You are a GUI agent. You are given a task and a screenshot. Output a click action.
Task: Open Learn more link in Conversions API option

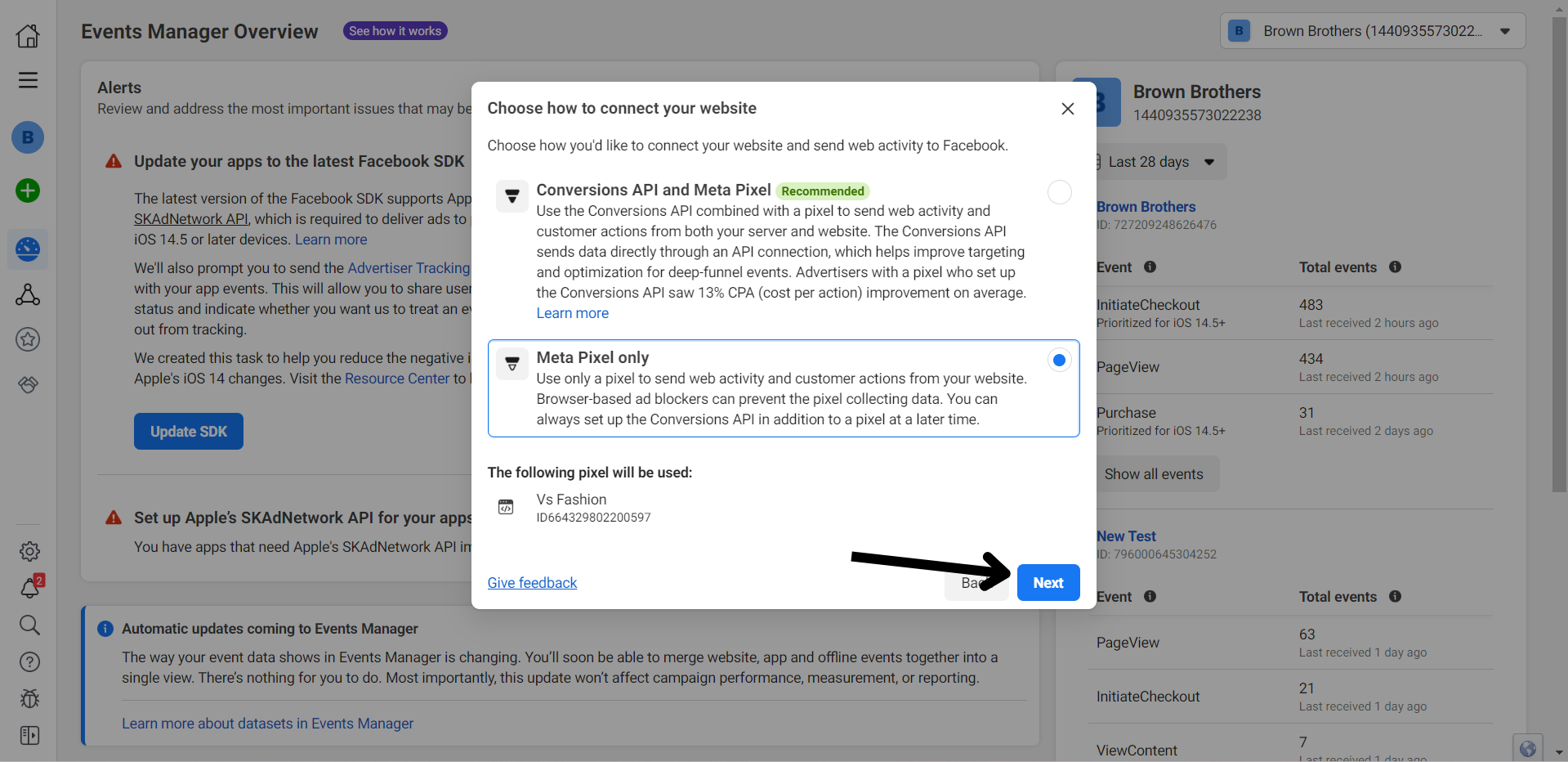tap(572, 313)
